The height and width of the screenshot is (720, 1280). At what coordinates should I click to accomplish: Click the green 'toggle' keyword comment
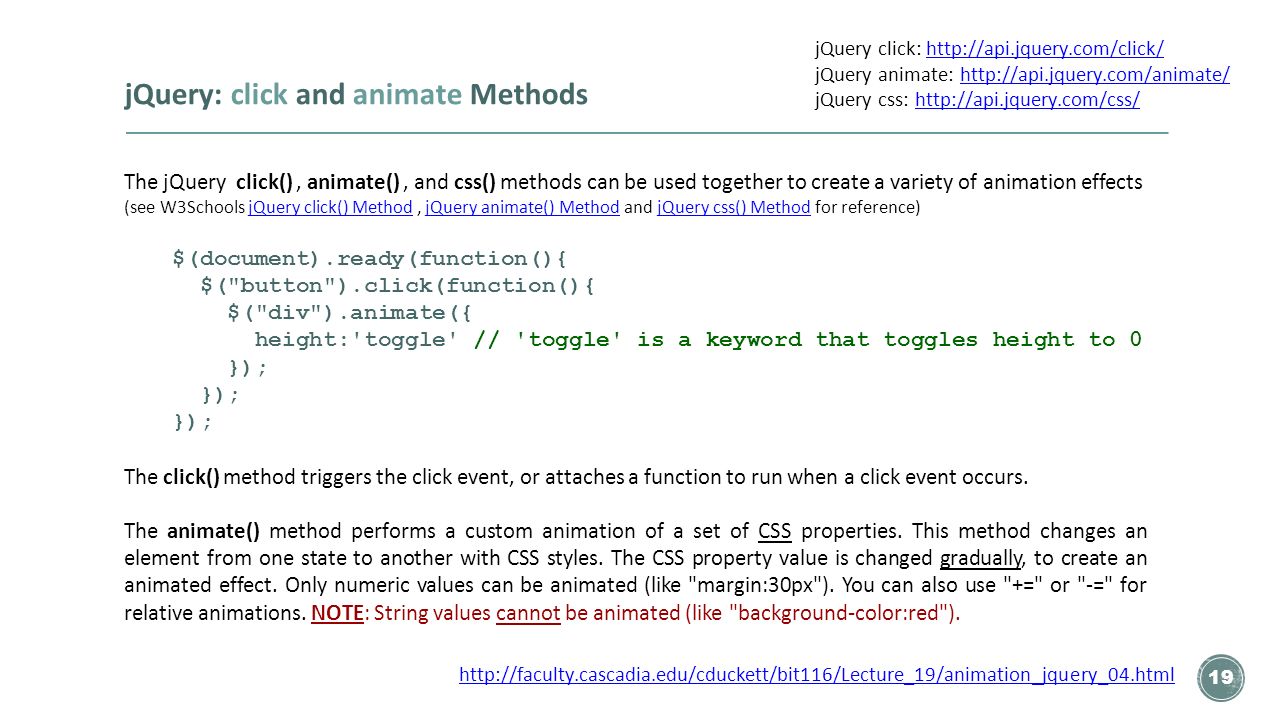[808, 340]
